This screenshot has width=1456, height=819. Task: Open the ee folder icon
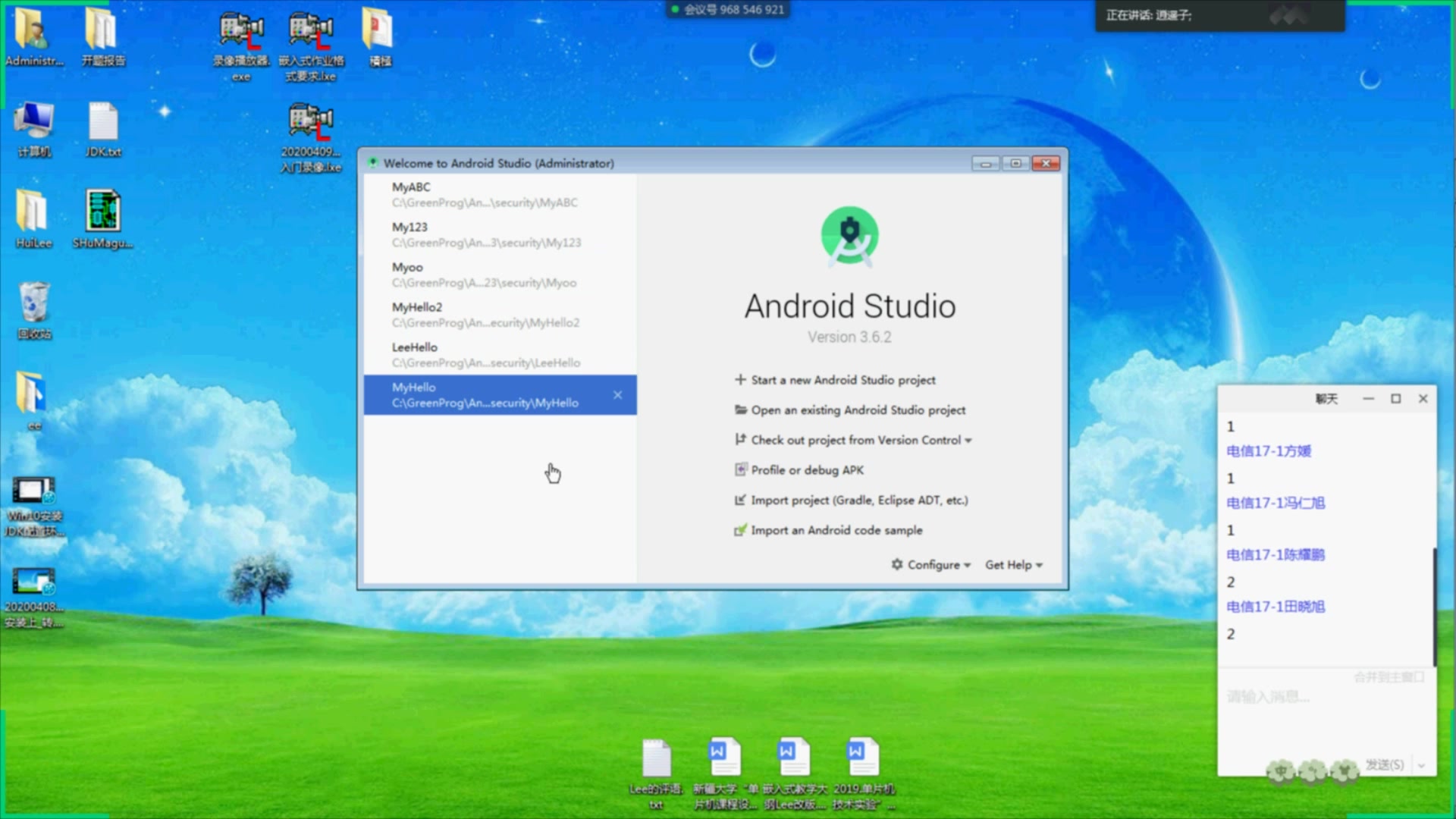(x=33, y=400)
